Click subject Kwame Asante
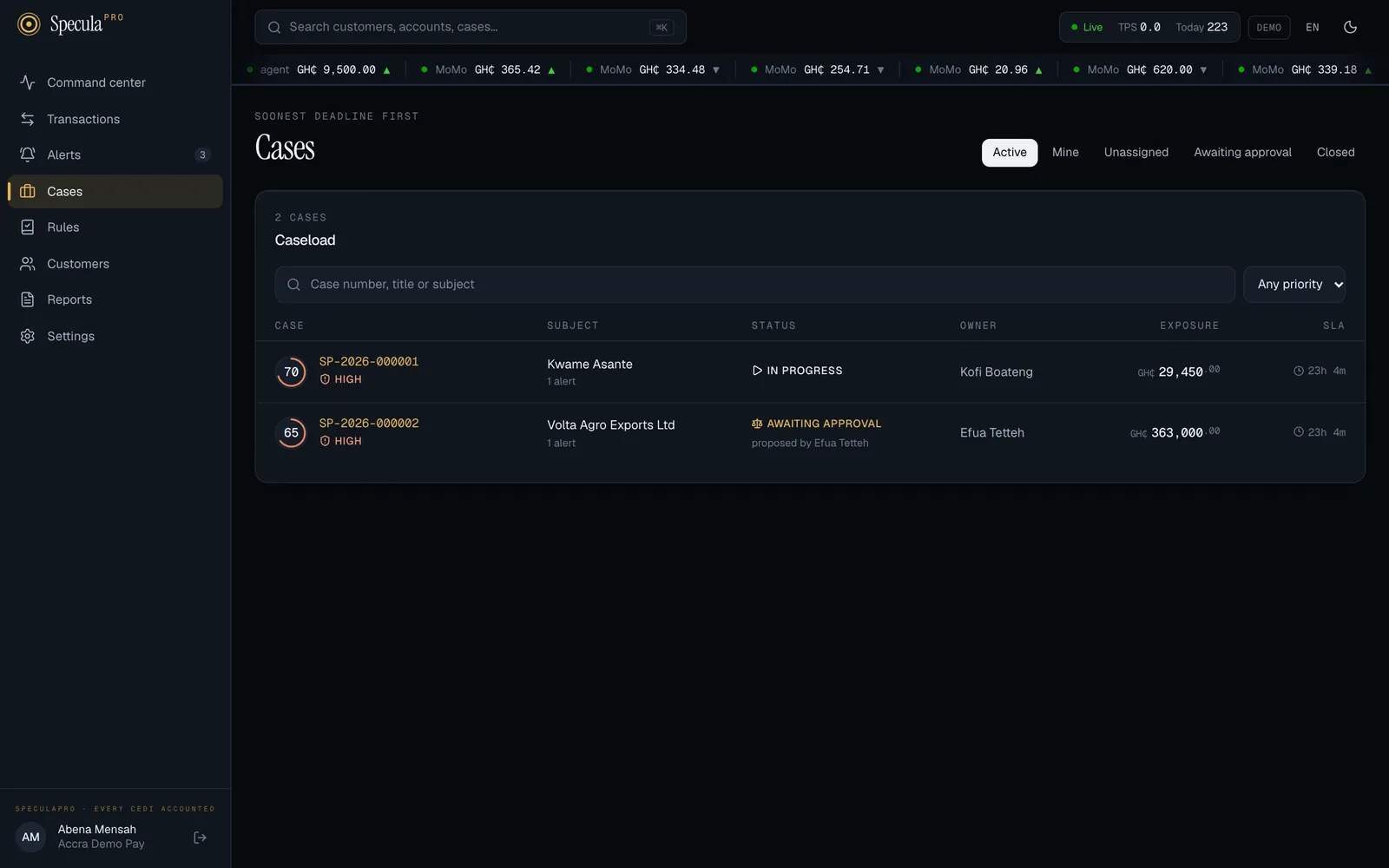 point(589,364)
